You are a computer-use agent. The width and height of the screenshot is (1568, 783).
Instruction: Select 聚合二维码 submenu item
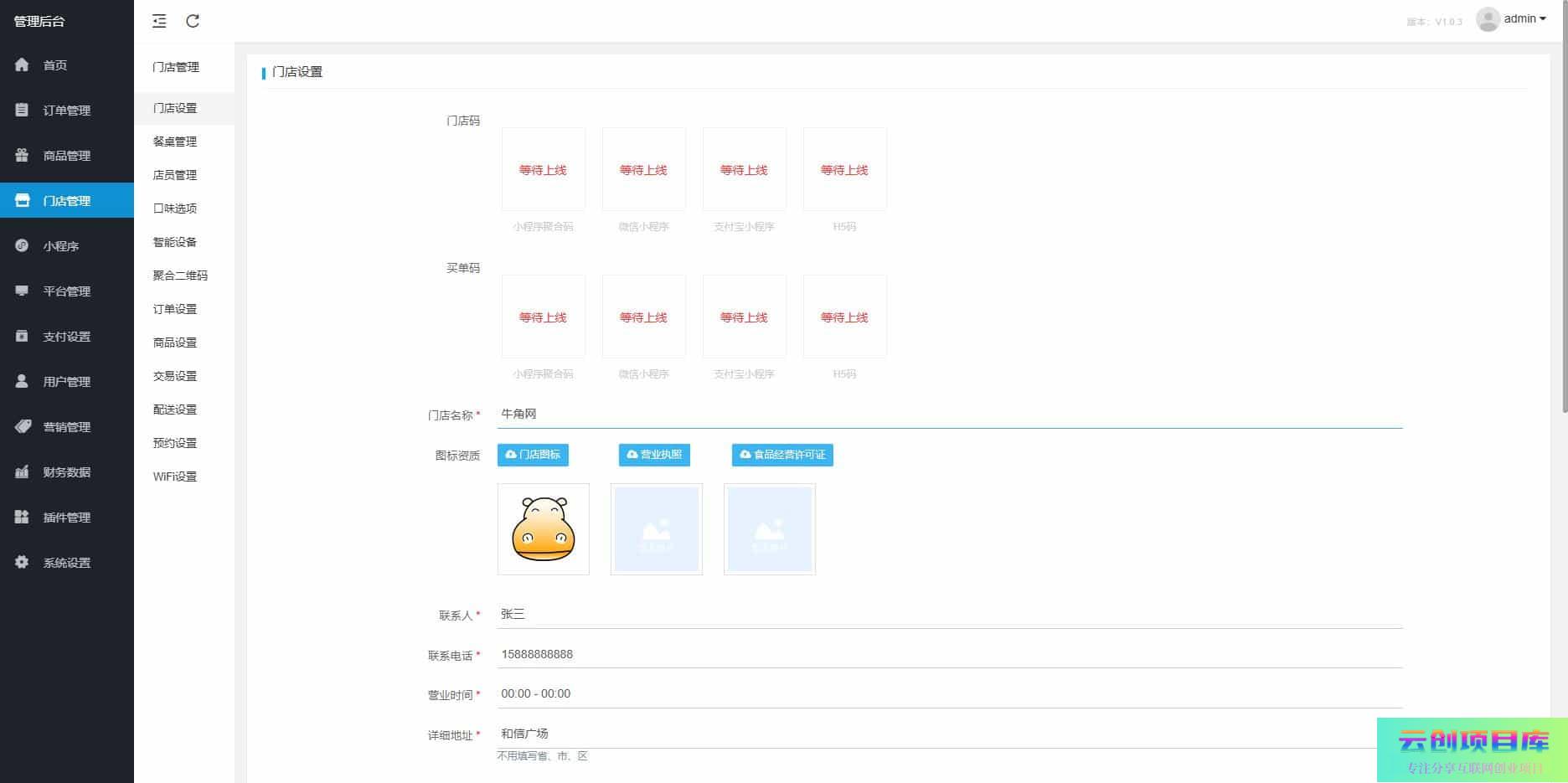180,276
